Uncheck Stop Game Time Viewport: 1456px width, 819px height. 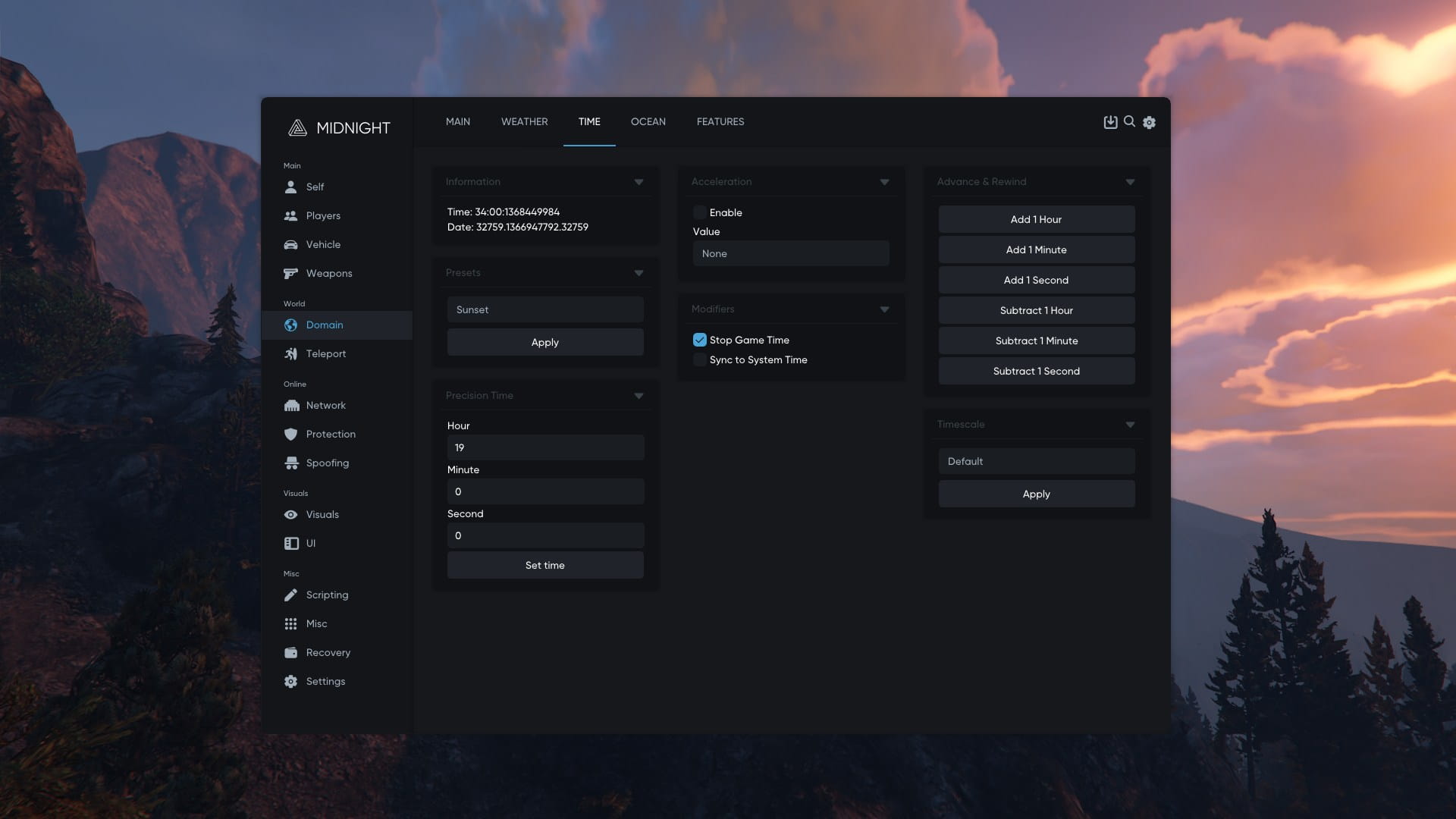click(699, 340)
